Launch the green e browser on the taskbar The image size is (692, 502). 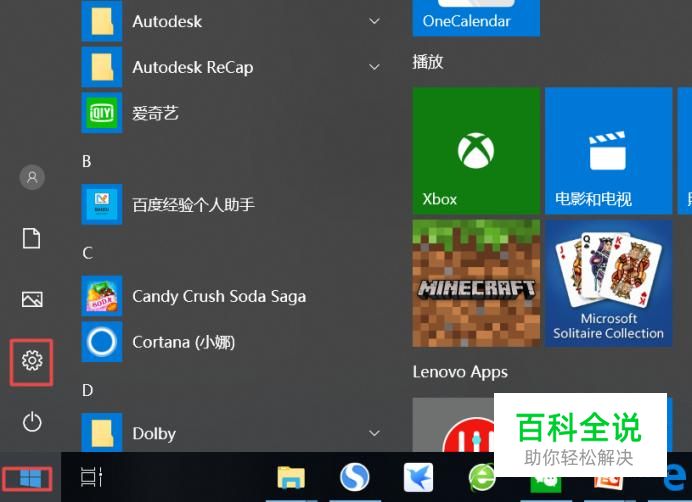(x=481, y=478)
